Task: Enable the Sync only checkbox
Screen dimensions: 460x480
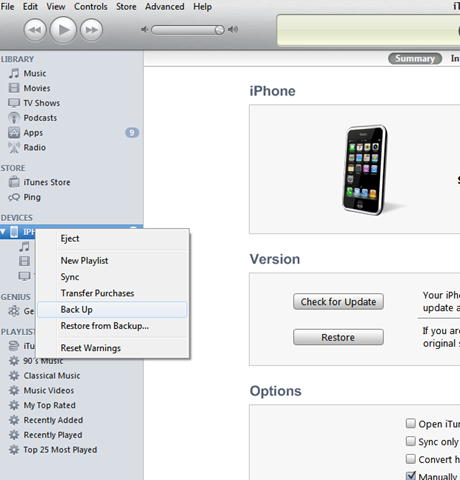Action: pyautogui.click(x=411, y=441)
